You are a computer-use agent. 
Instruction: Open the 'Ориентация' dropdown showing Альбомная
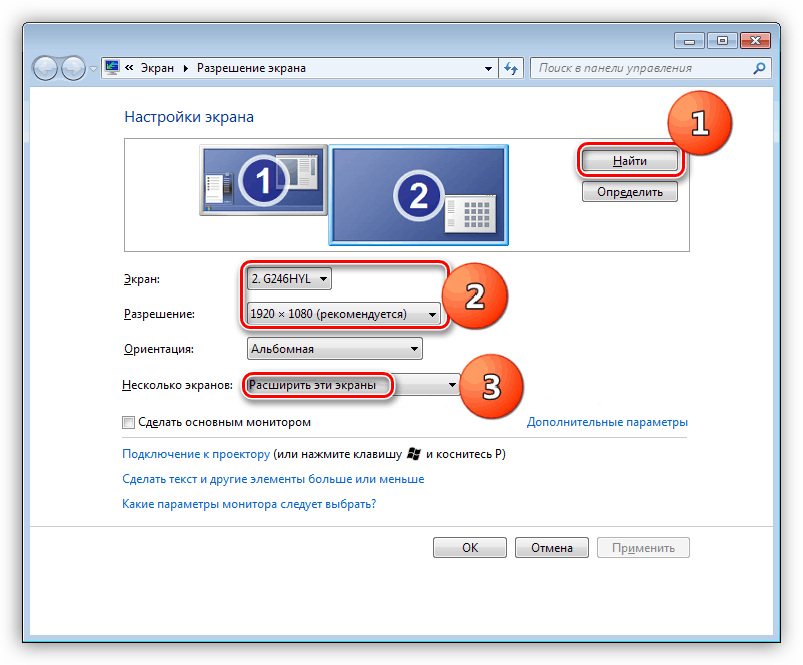335,349
